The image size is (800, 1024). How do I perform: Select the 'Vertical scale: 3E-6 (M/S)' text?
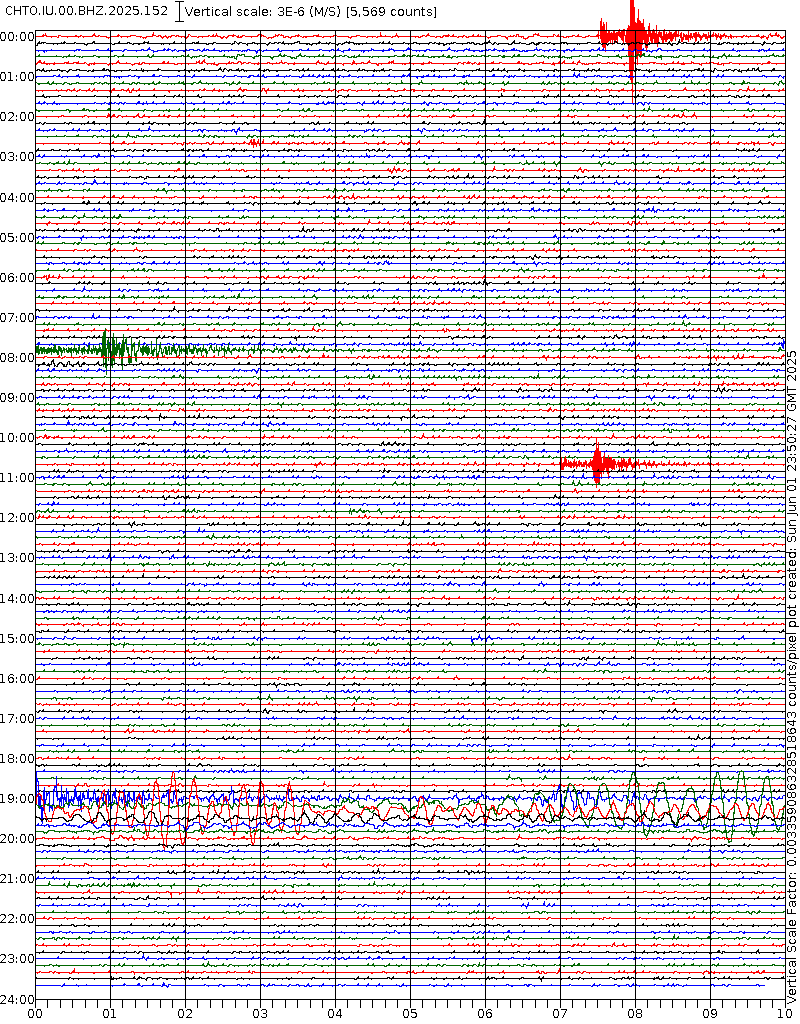pos(263,12)
